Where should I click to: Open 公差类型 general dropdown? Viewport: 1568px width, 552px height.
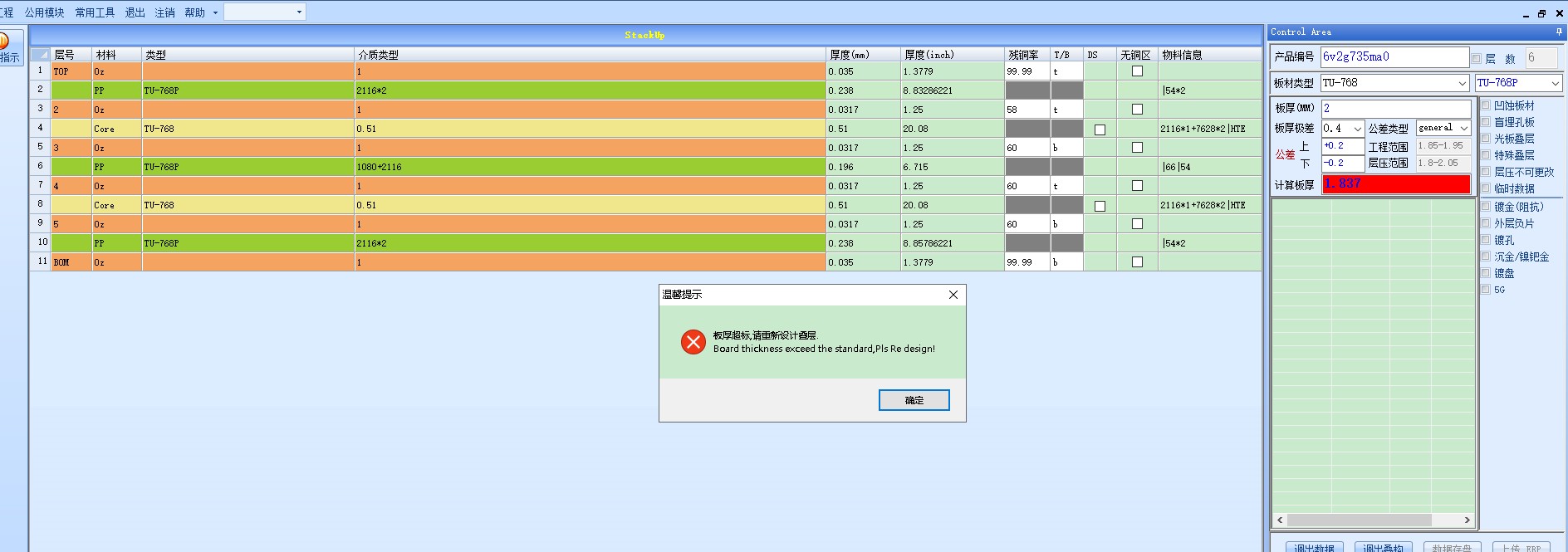pos(1464,128)
